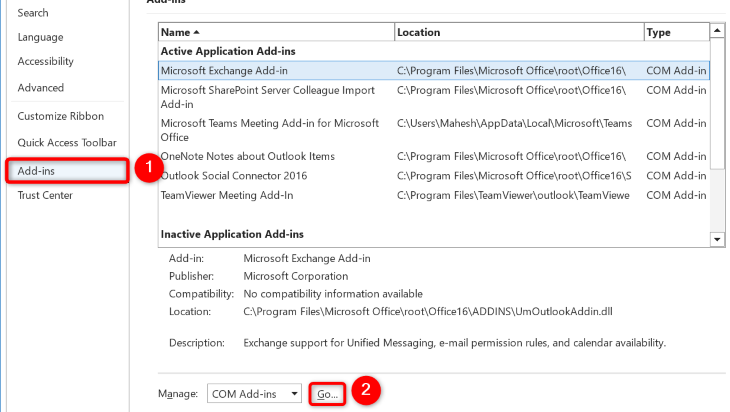
Task: Open the Trust Center category
Action: 45,195
